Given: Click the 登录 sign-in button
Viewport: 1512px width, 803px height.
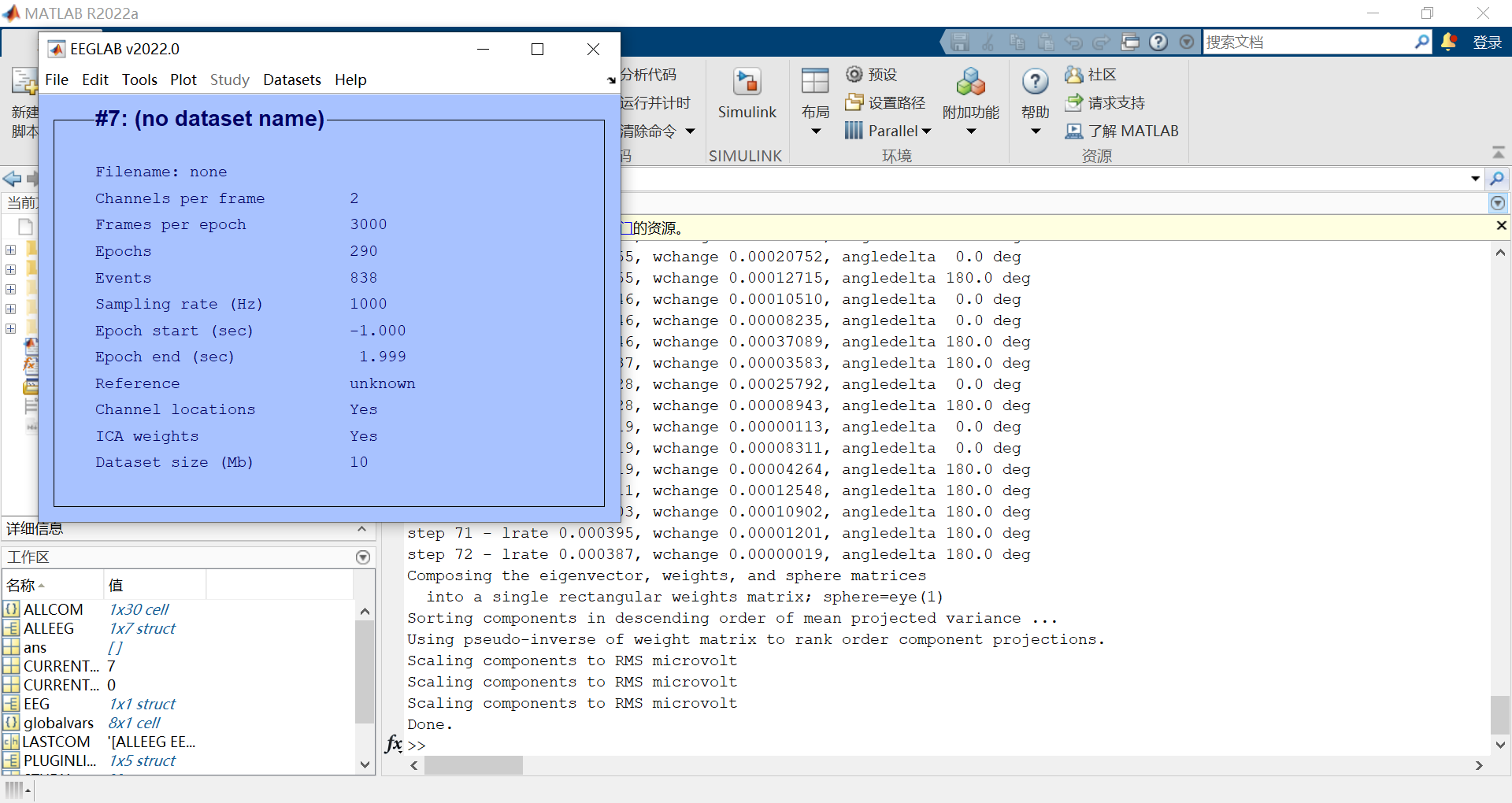Looking at the screenshot, I should [x=1487, y=43].
